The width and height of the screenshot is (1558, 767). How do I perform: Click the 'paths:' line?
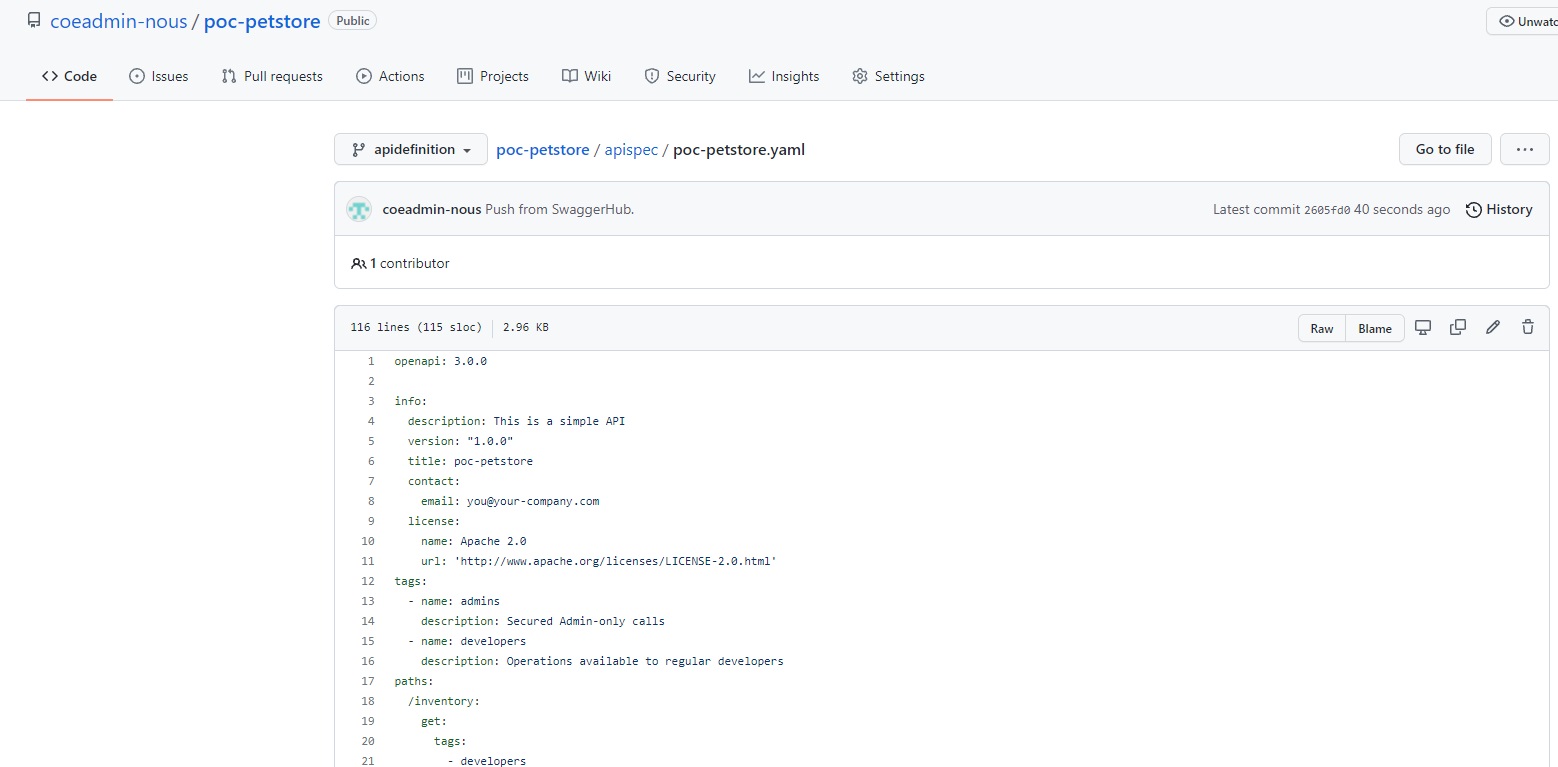click(414, 681)
